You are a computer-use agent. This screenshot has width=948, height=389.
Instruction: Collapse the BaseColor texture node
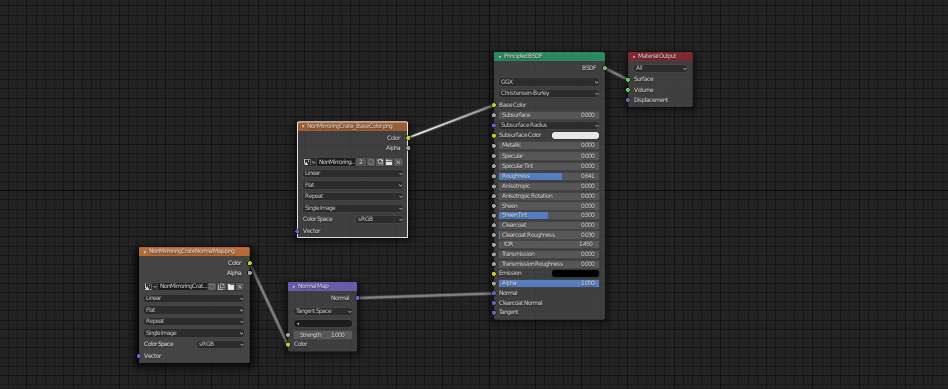pyautogui.click(x=303, y=126)
